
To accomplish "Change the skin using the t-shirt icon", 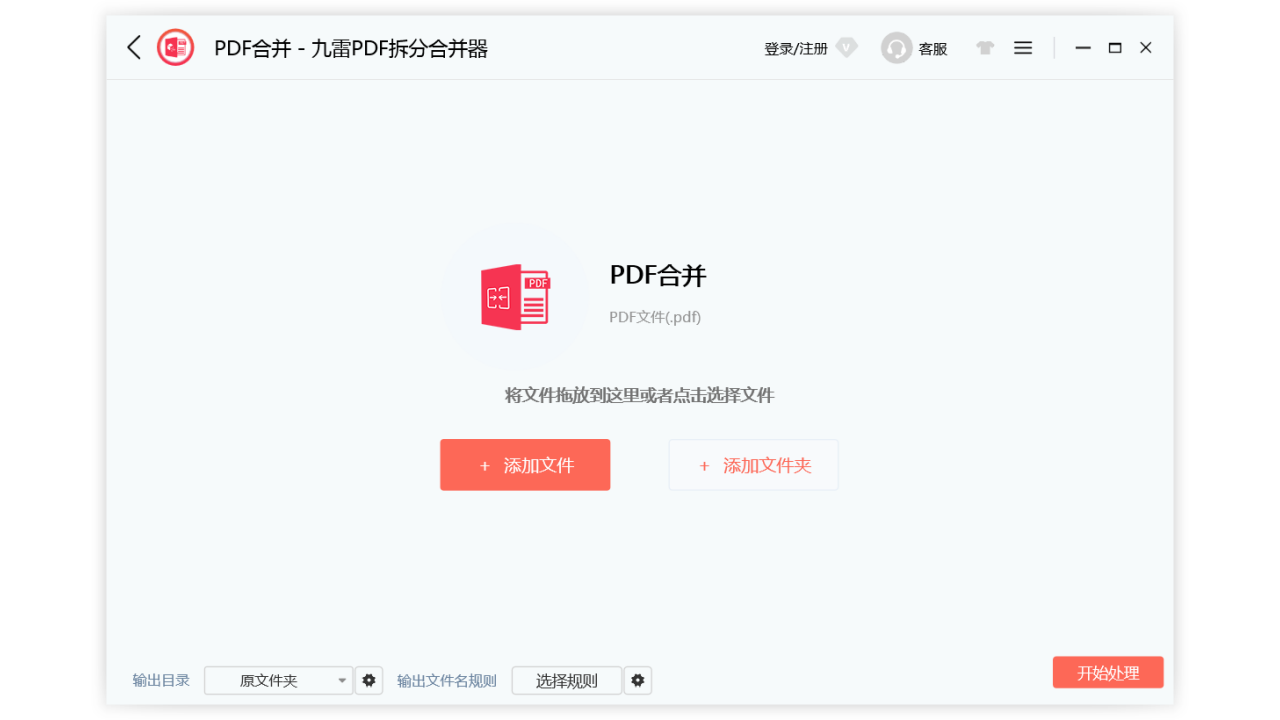I will tap(984, 47).
